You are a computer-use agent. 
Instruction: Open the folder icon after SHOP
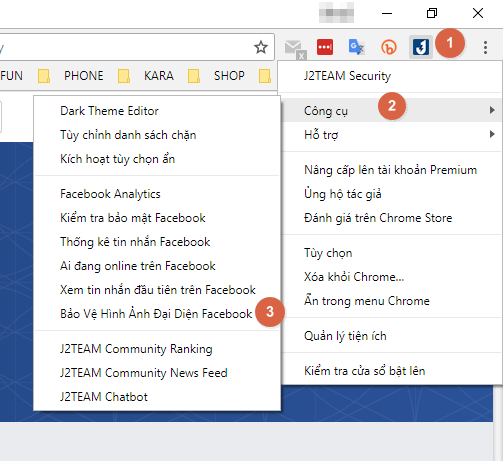(265, 76)
